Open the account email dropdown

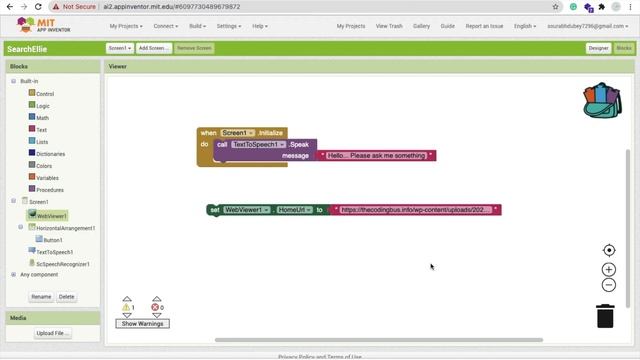[588, 26]
